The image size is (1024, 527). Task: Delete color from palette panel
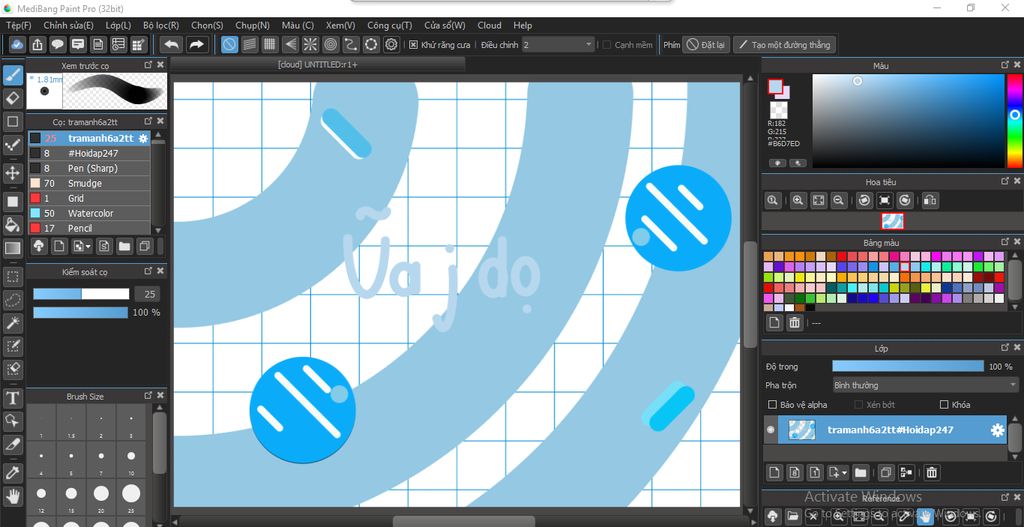click(794, 323)
